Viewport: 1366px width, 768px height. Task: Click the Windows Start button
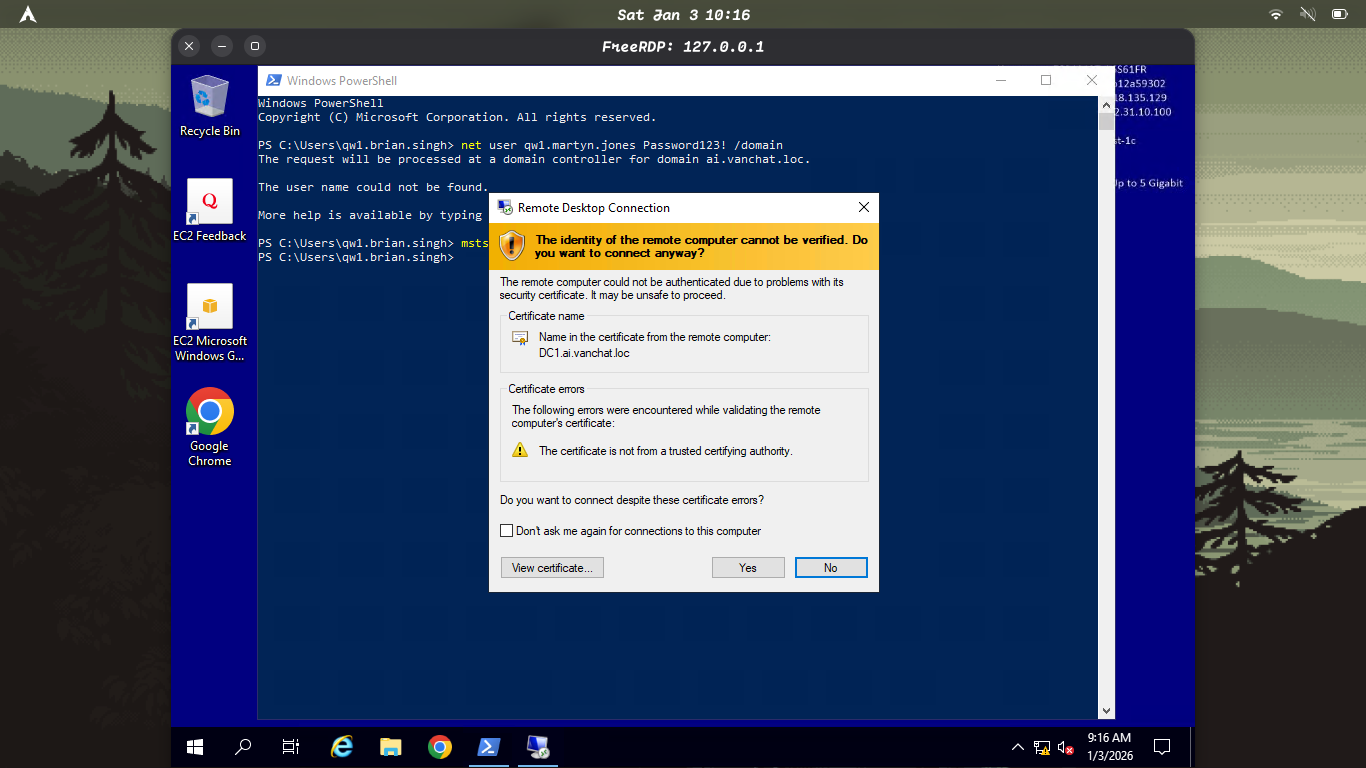coord(195,747)
